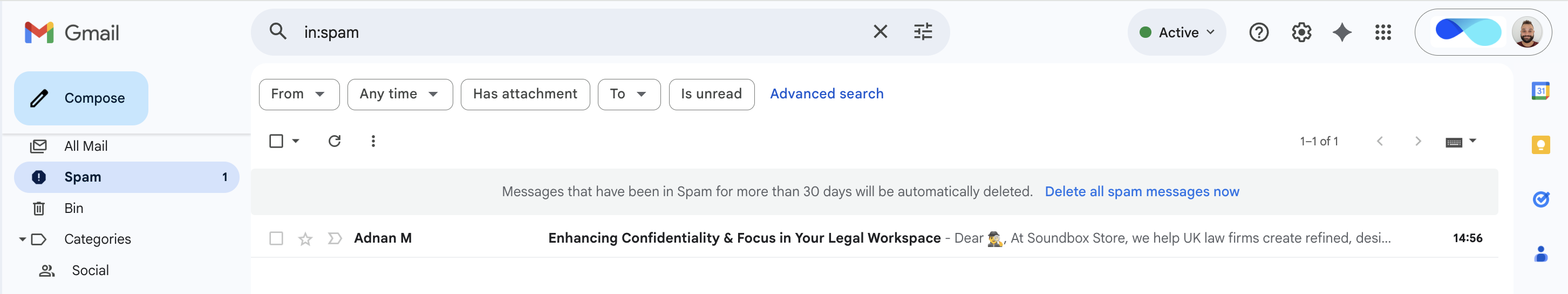
Task: Open the Active status dropdown
Action: coord(1176,32)
